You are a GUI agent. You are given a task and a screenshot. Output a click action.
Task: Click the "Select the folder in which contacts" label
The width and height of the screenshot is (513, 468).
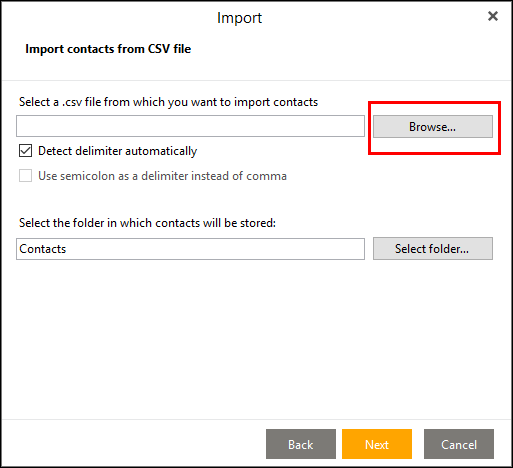point(147,223)
